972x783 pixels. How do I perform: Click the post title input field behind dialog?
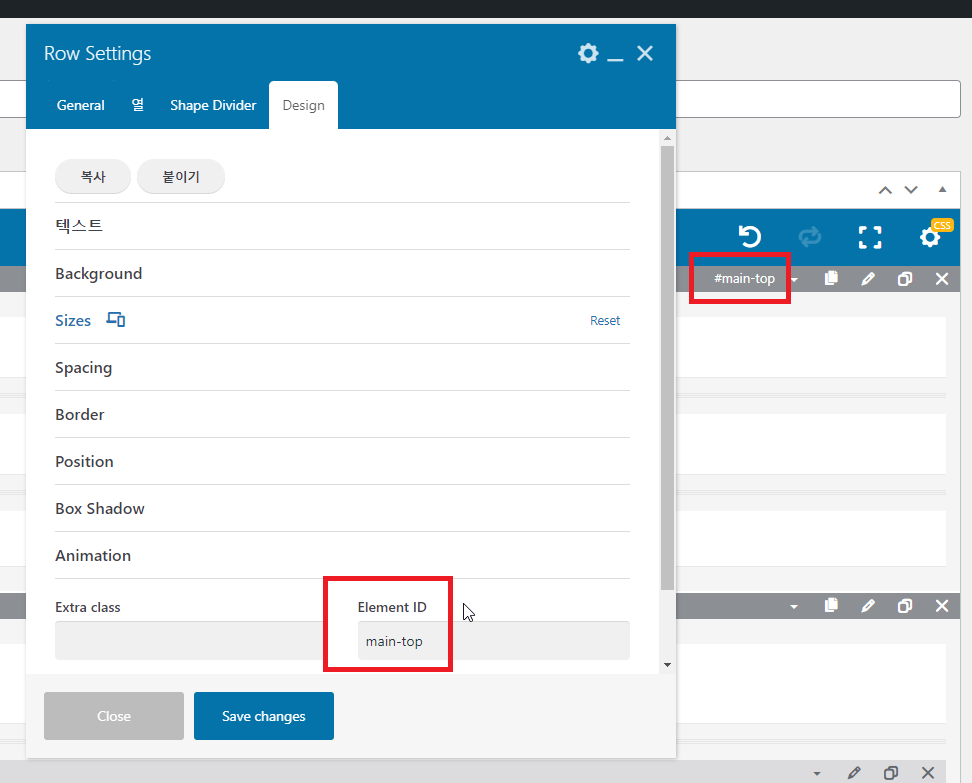(818, 99)
